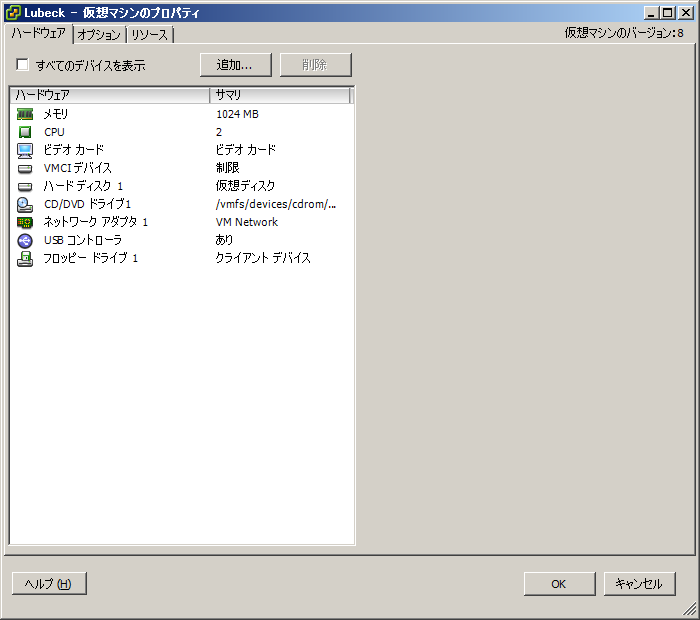Image resolution: width=700 pixels, height=620 pixels.
Task: Open the リソース tab
Action: click(150, 34)
